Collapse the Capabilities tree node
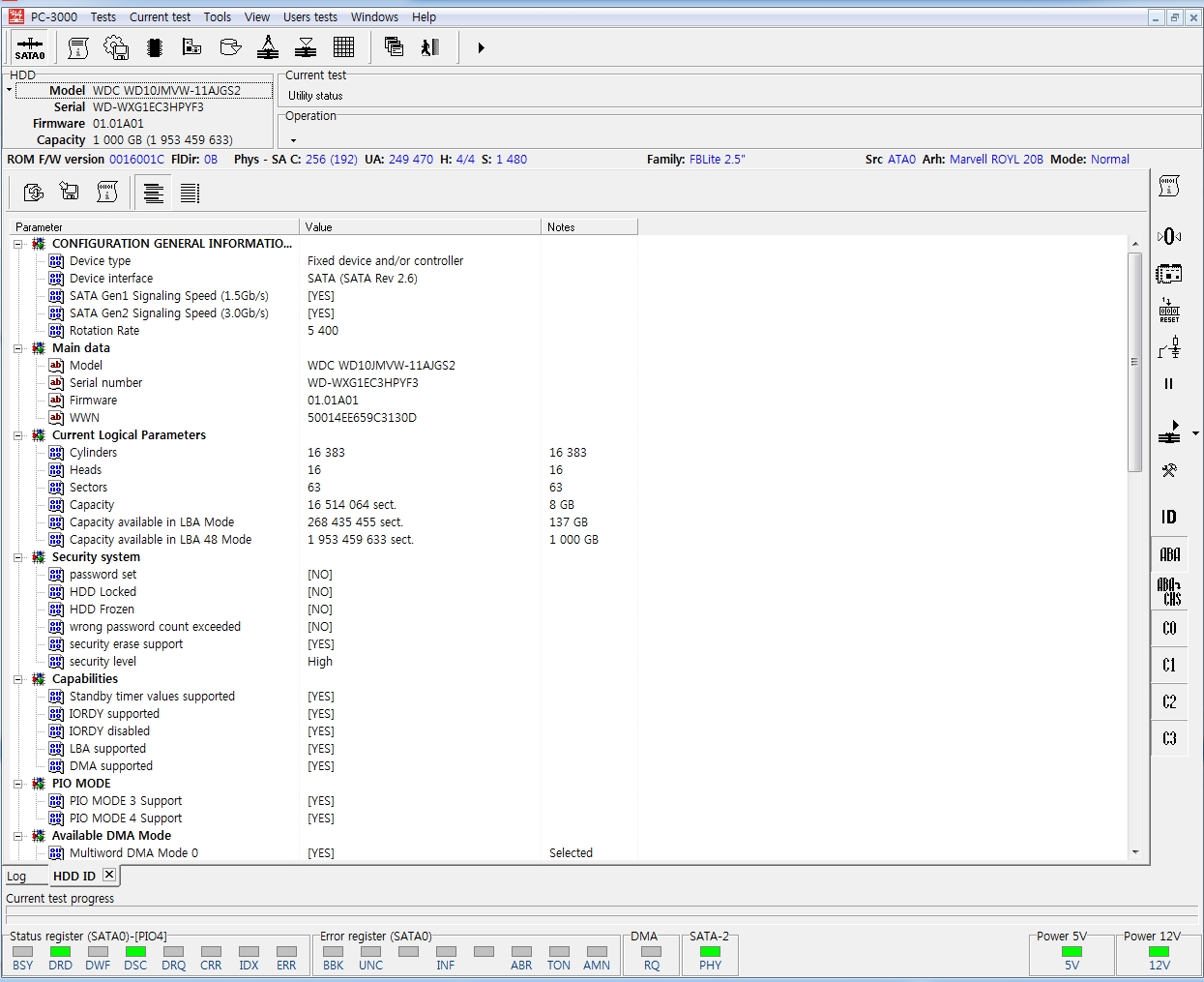This screenshot has width=1204, height=982. click(x=17, y=679)
